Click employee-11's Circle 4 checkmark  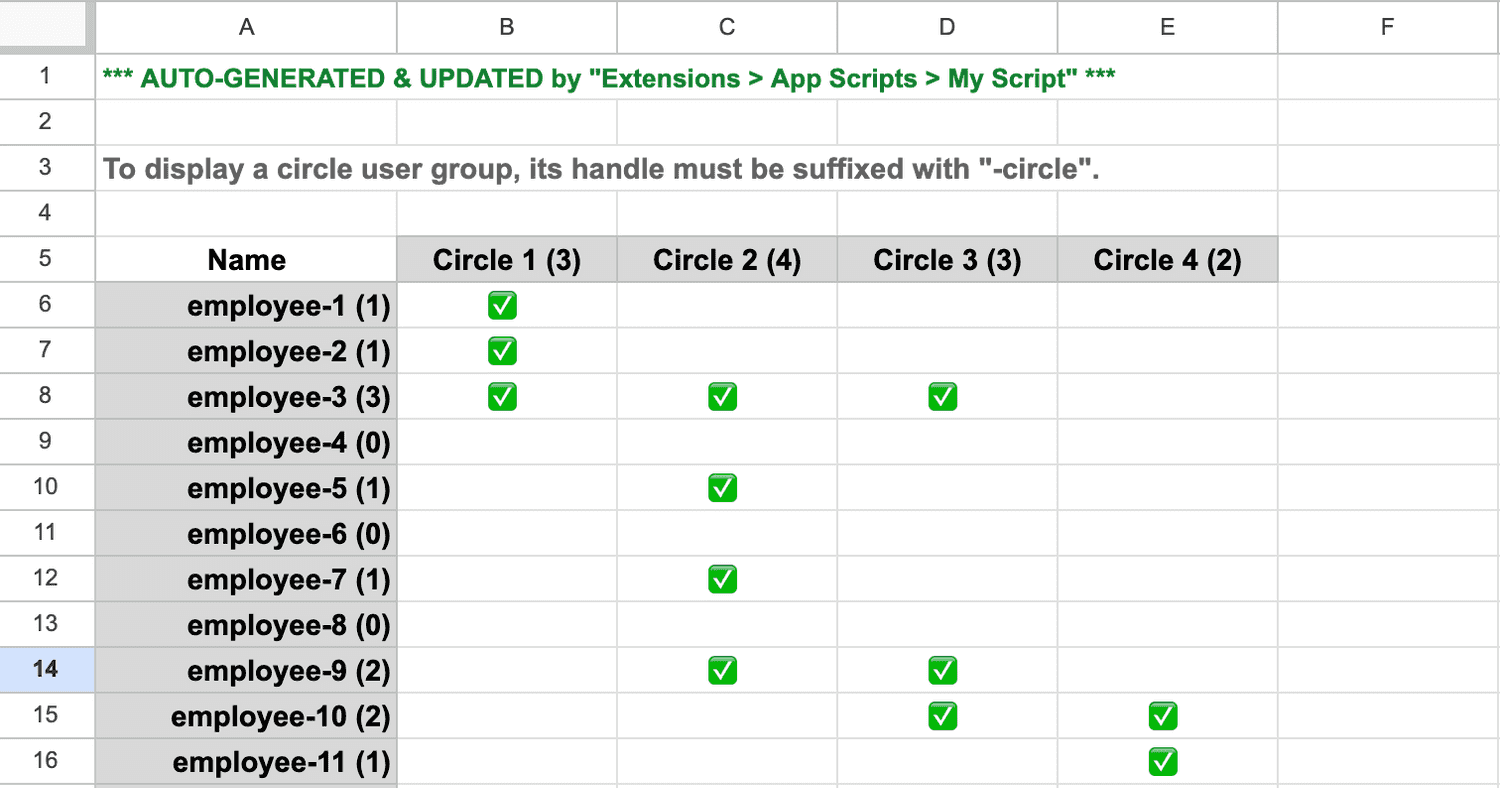point(1162,761)
